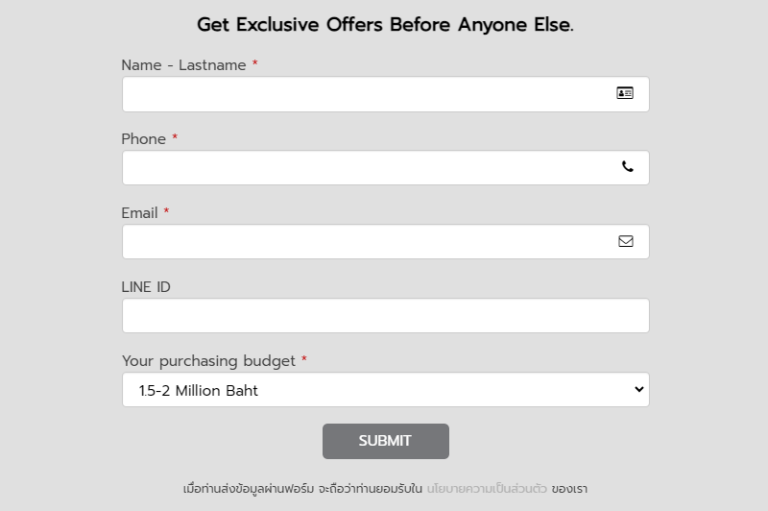Image resolution: width=768 pixels, height=511 pixels.
Task: Click the ID card icon in name field
Action: coord(624,93)
